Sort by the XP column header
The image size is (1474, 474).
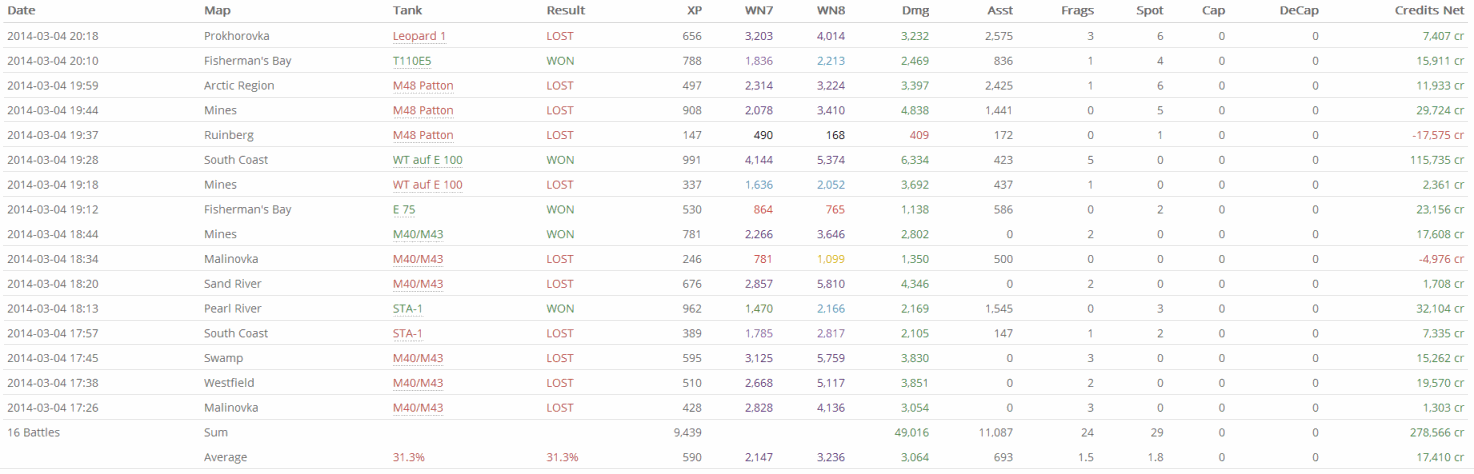click(x=694, y=10)
